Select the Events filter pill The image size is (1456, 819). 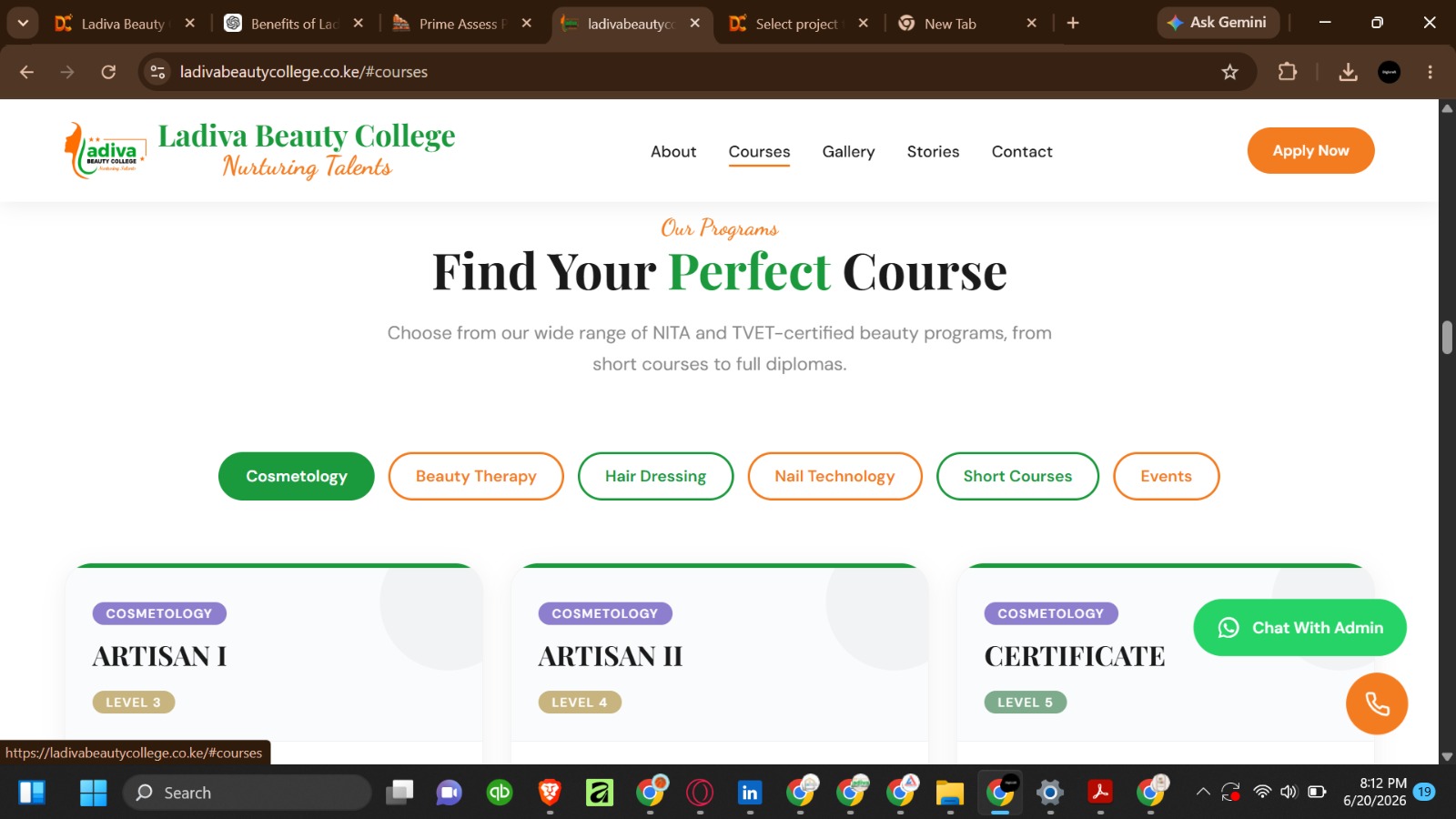coord(1166,476)
